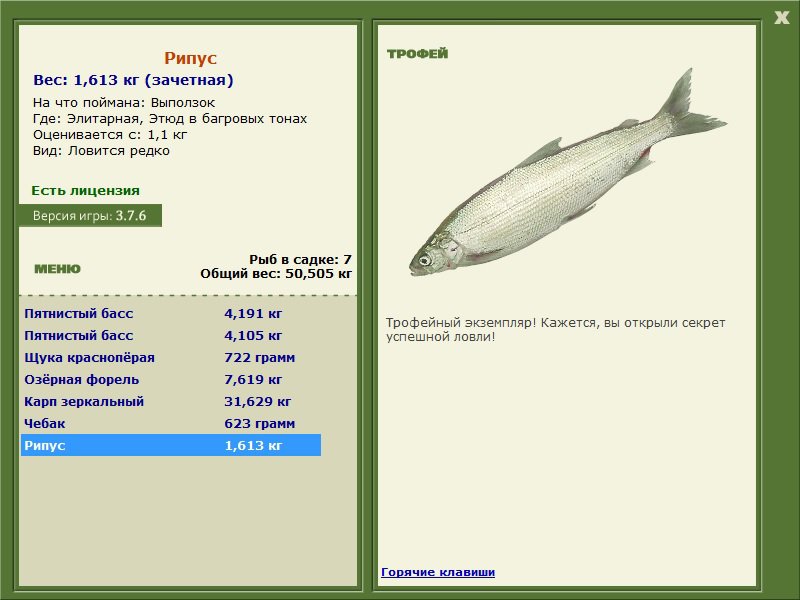This screenshot has height=600, width=800.
Task: Click the Трофейный экземпляр description text
Action: point(555,330)
